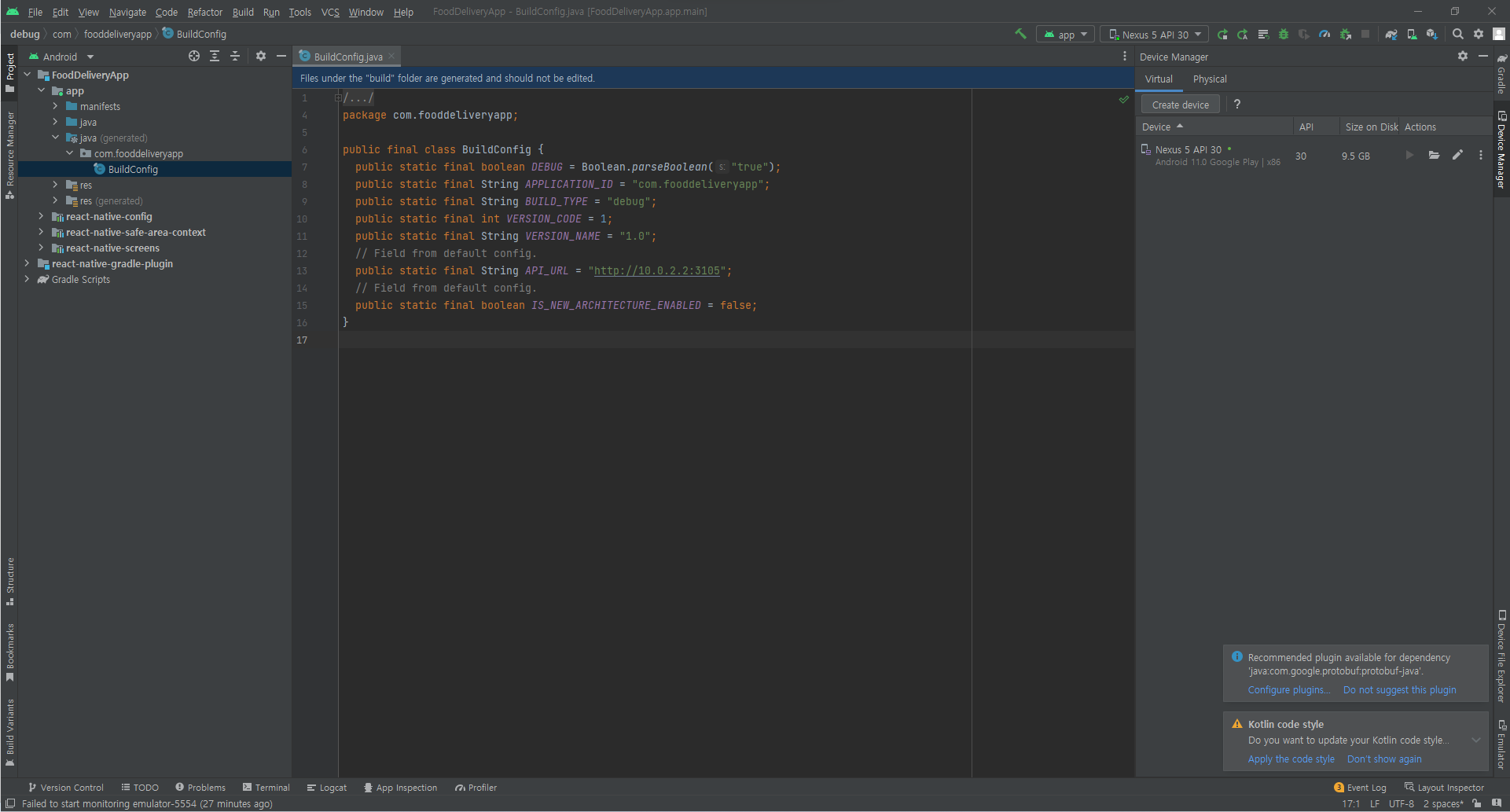Expand react-native-config module

[41, 216]
